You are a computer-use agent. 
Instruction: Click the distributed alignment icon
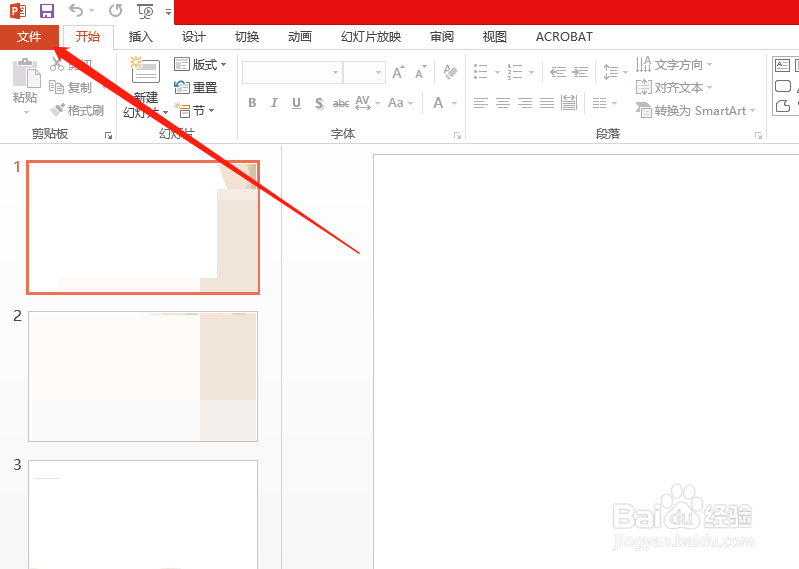pyautogui.click(x=569, y=103)
